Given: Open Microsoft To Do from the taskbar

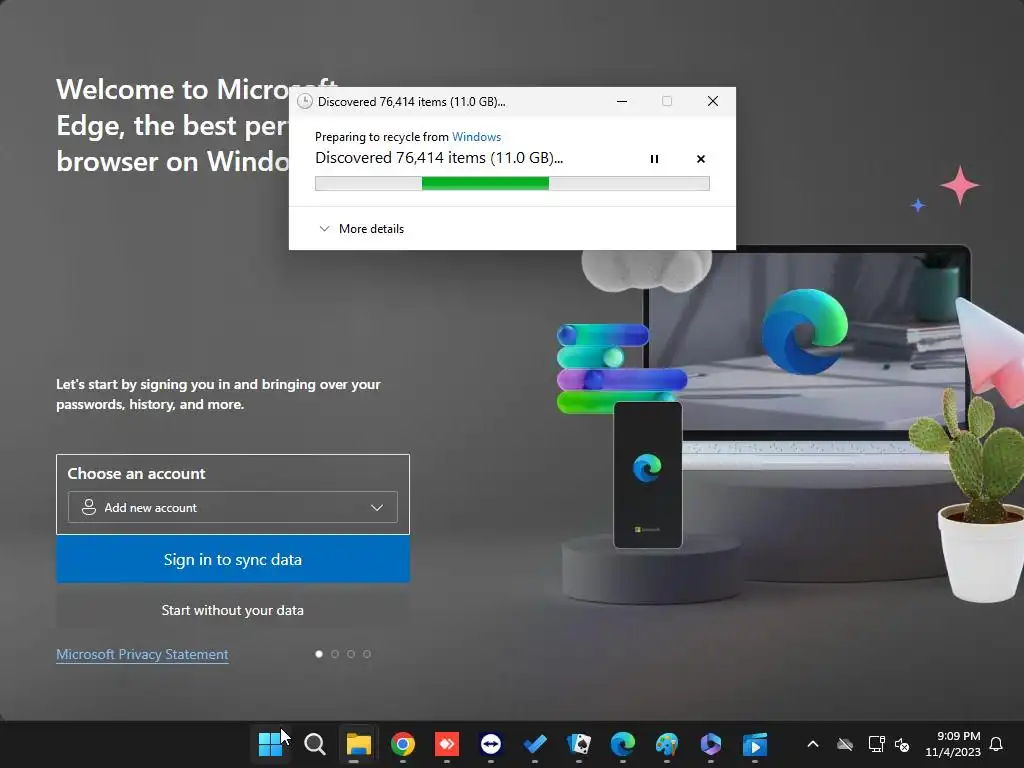Looking at the screenshot, I should 535,744.
